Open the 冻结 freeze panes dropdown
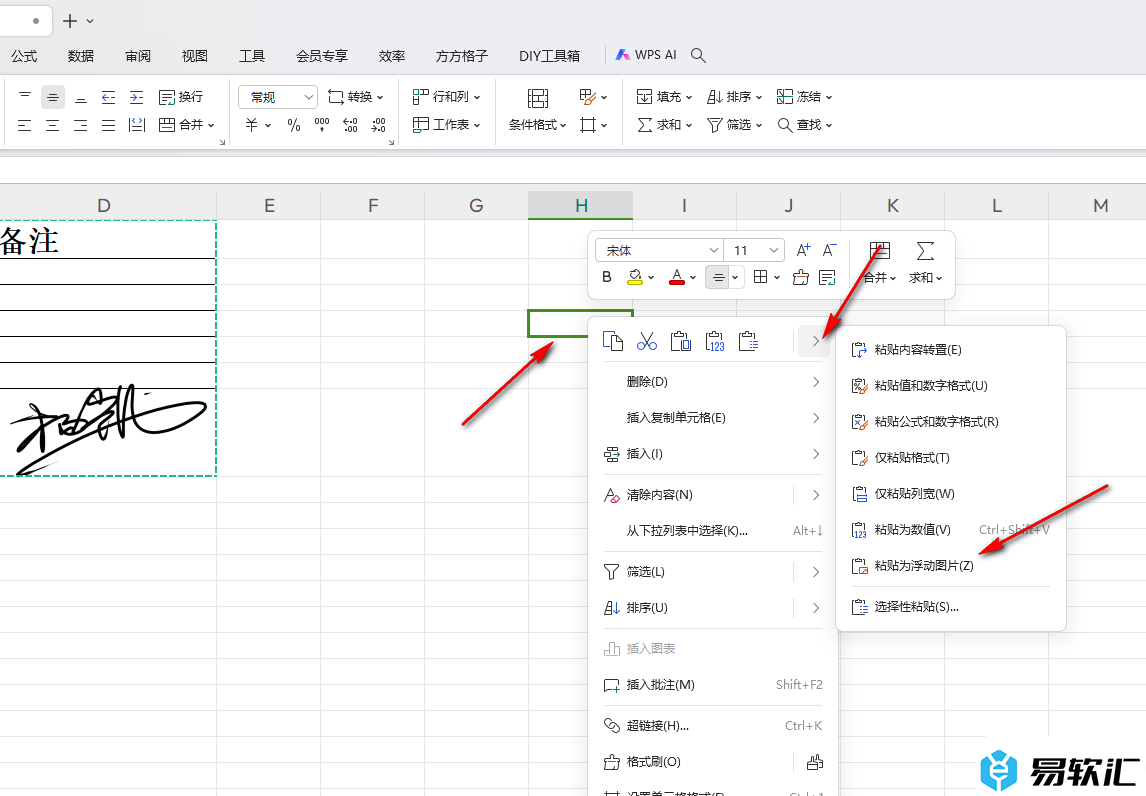 click(804, 96)
